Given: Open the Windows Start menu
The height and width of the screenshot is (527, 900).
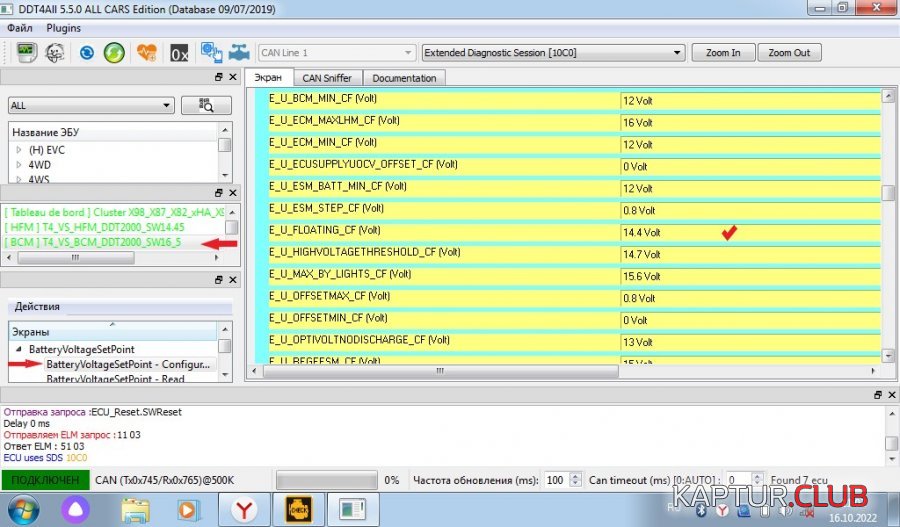Looking at the screenshot, I should (x=23, y=510).
